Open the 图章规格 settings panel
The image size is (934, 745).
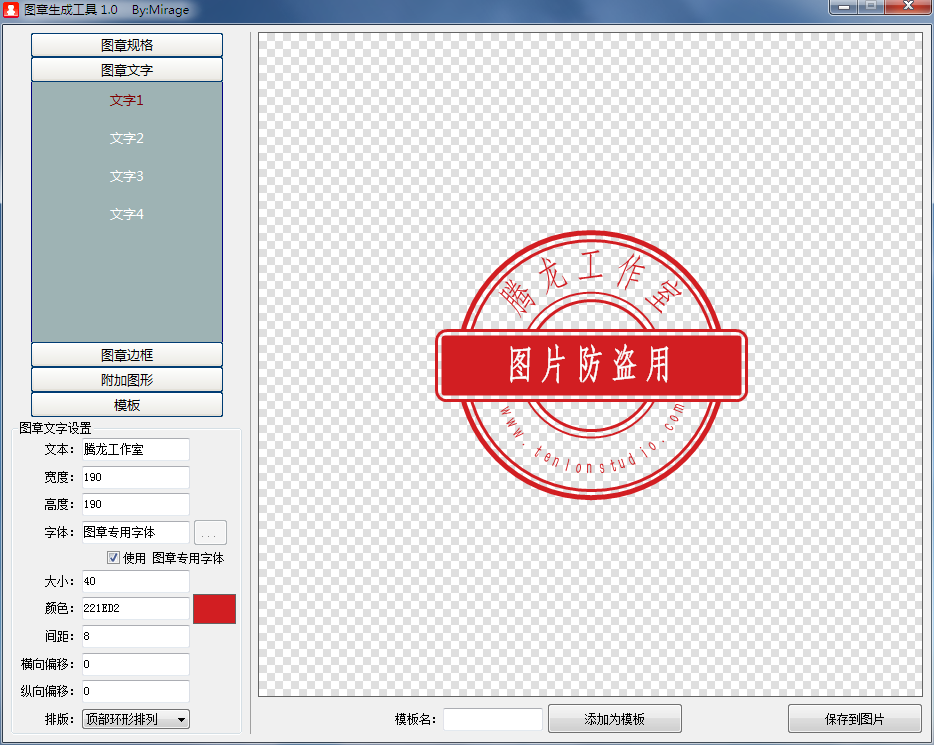click(x=126, y=44)
